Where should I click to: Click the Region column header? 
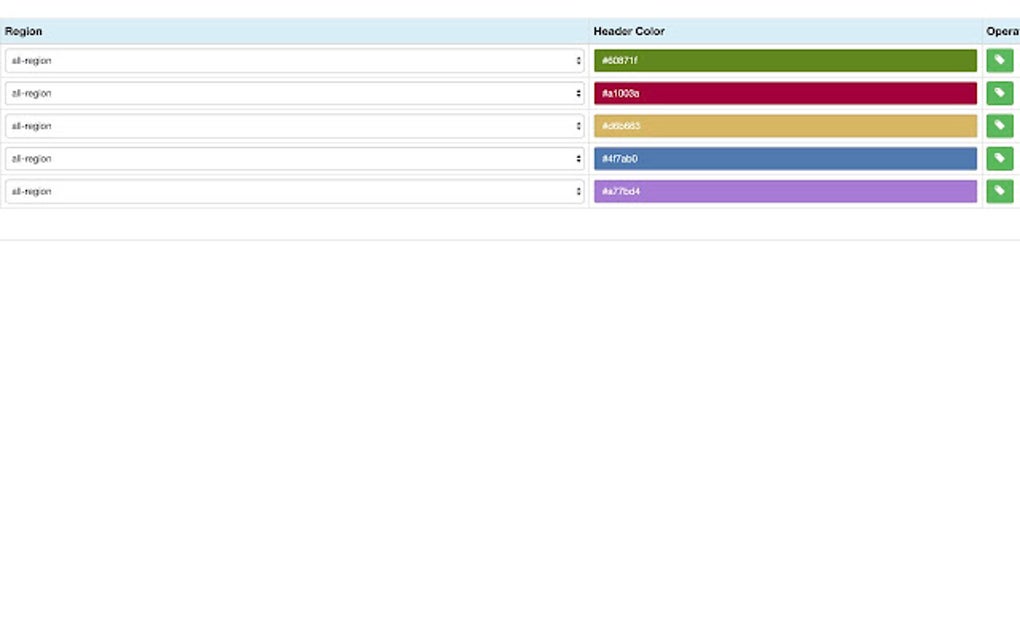(22, 31)
